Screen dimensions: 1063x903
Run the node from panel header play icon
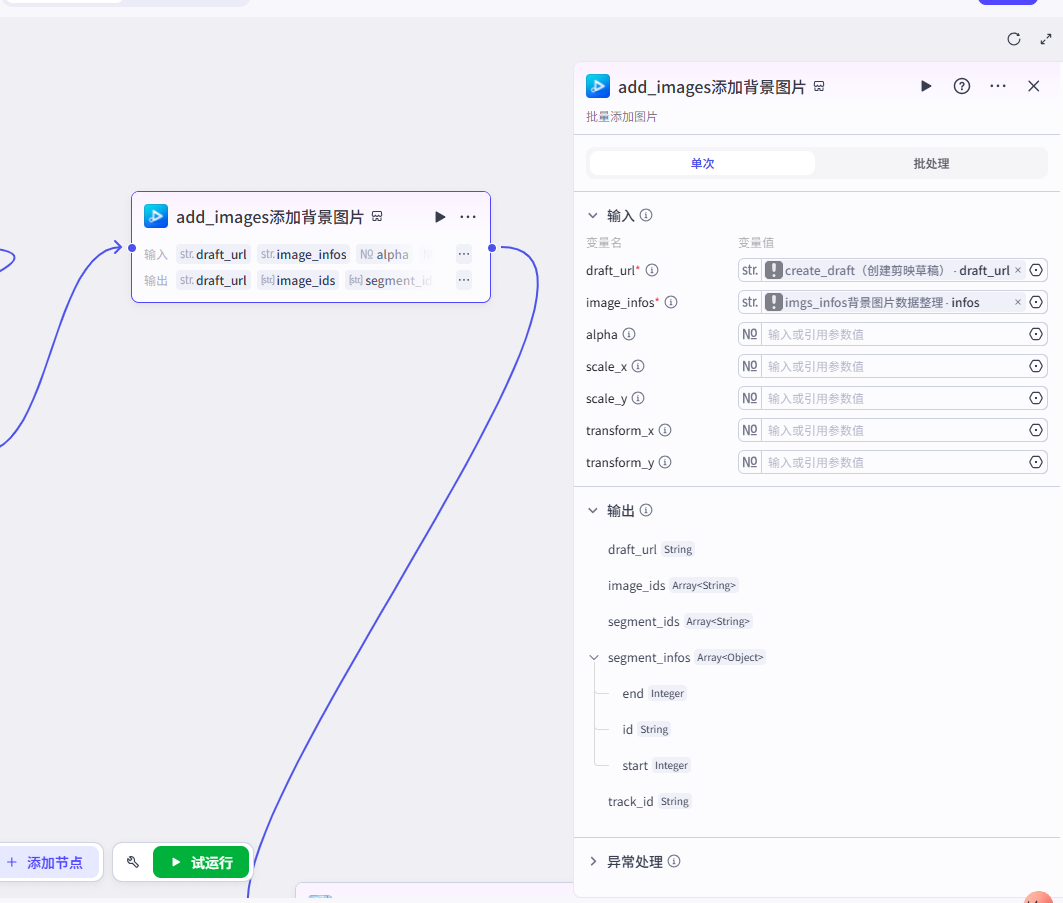click(926, 86)
